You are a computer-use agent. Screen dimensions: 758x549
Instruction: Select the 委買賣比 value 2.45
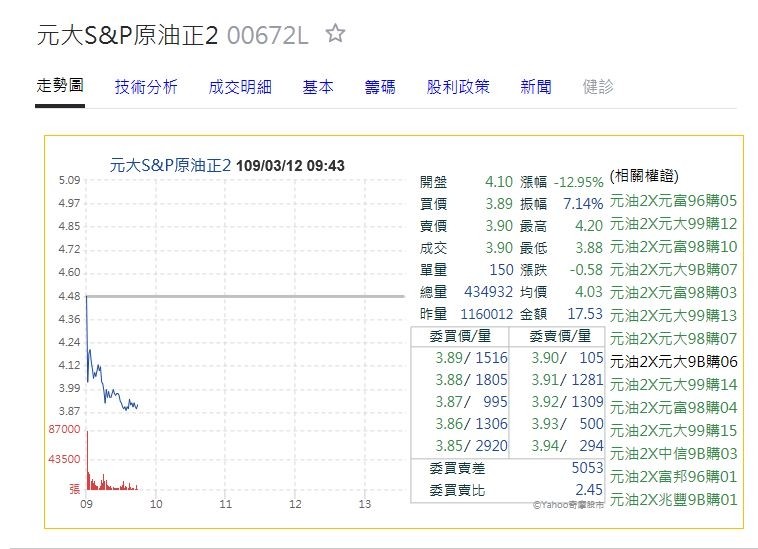(x=589, y=490)
